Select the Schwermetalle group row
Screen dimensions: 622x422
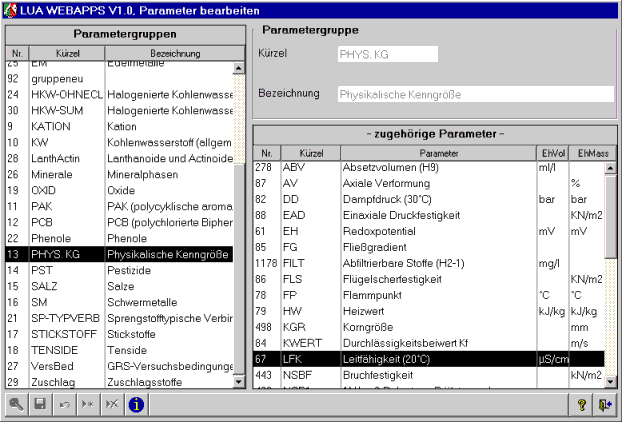pos(120,302)
